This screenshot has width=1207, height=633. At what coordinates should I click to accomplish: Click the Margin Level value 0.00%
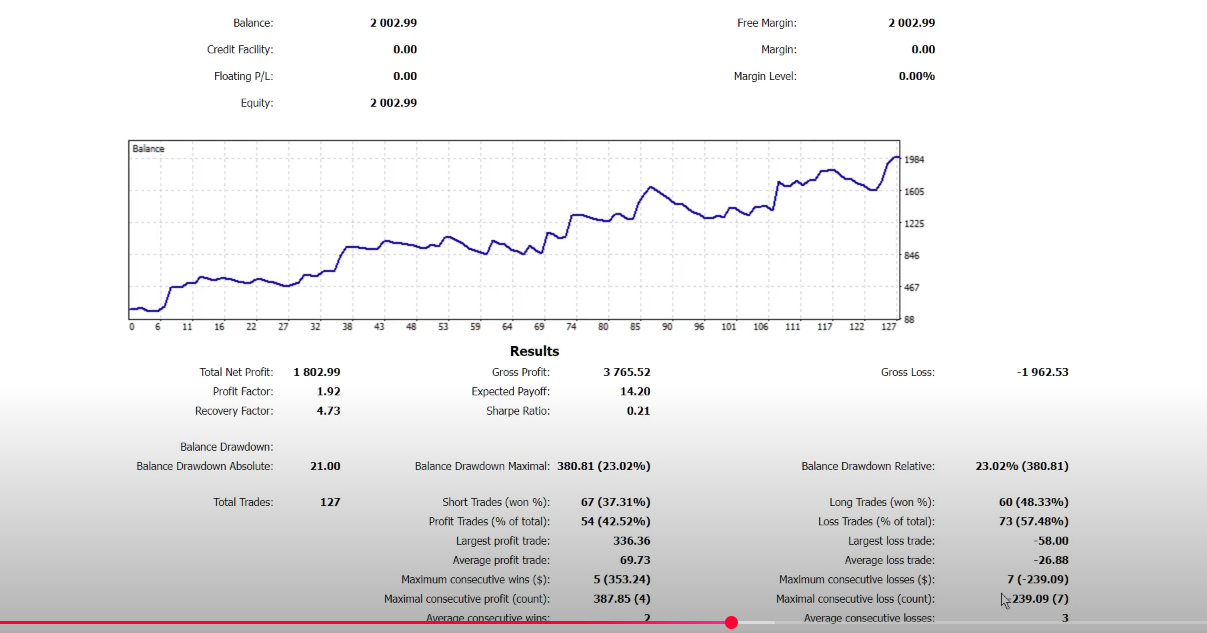(917, 76)
